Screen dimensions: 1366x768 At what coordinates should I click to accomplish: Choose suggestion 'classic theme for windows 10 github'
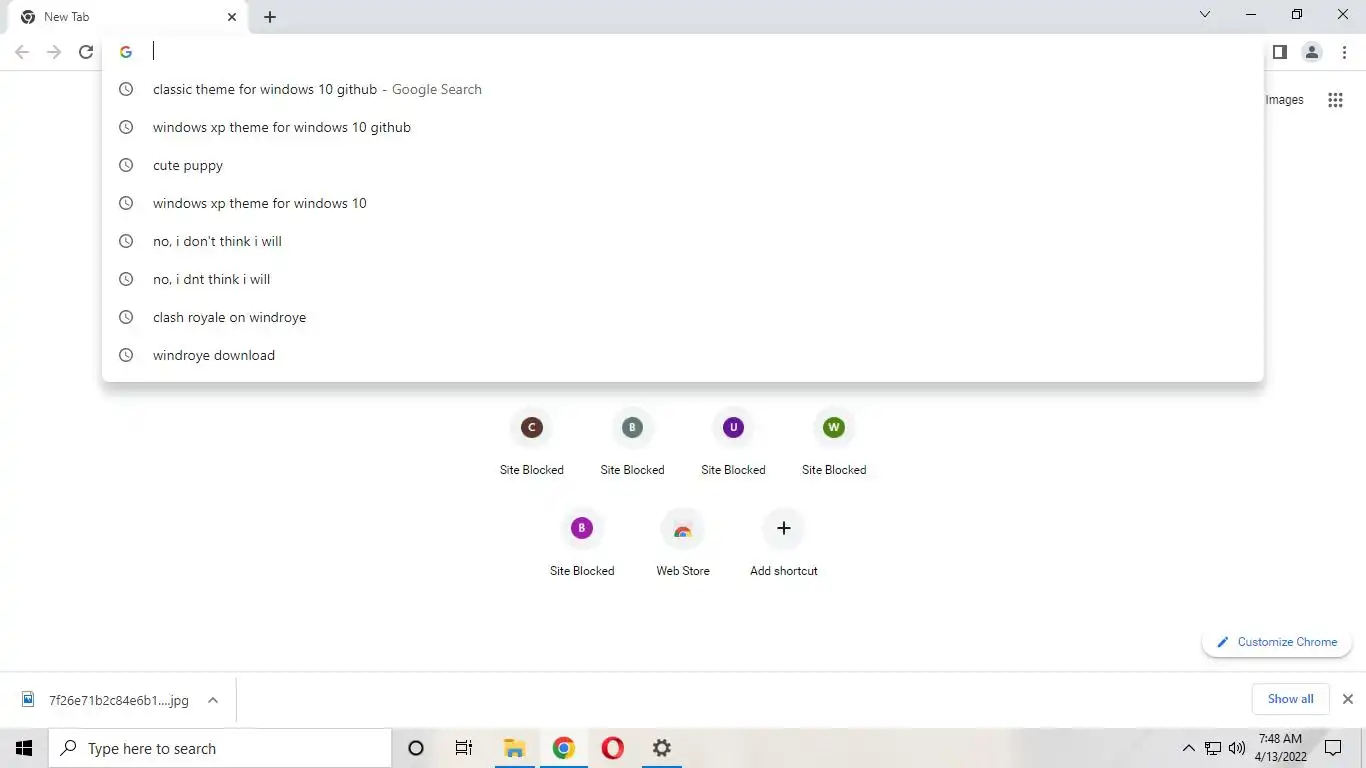[683, 89]
